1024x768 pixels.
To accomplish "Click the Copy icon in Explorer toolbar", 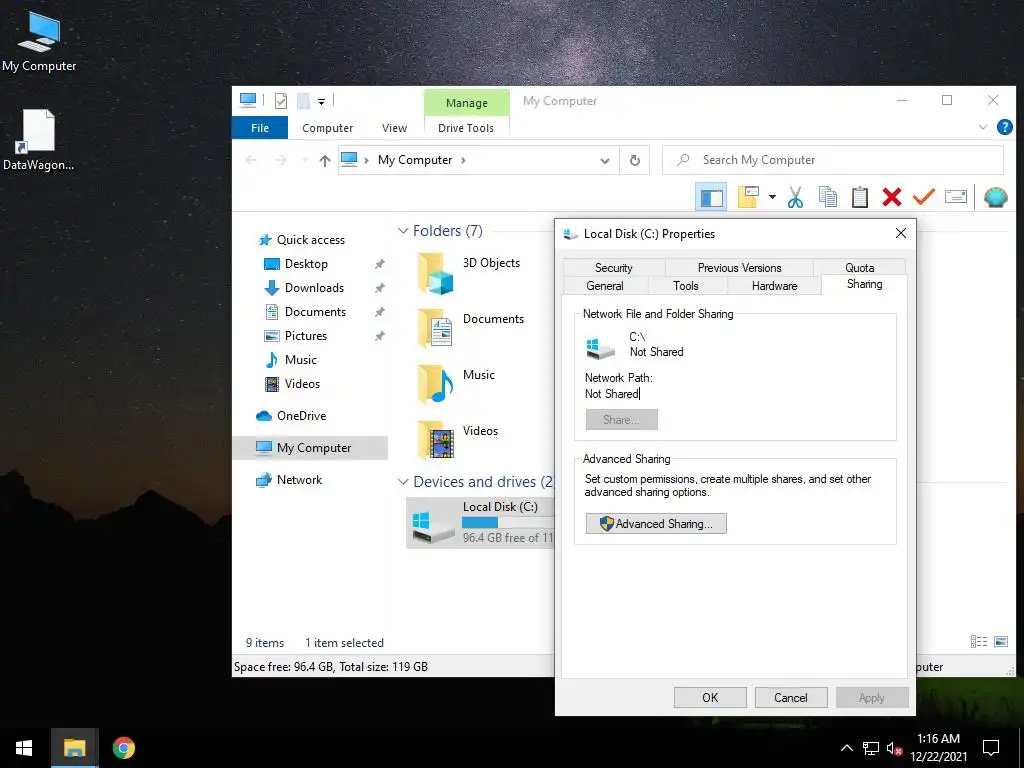I will 827,197.
